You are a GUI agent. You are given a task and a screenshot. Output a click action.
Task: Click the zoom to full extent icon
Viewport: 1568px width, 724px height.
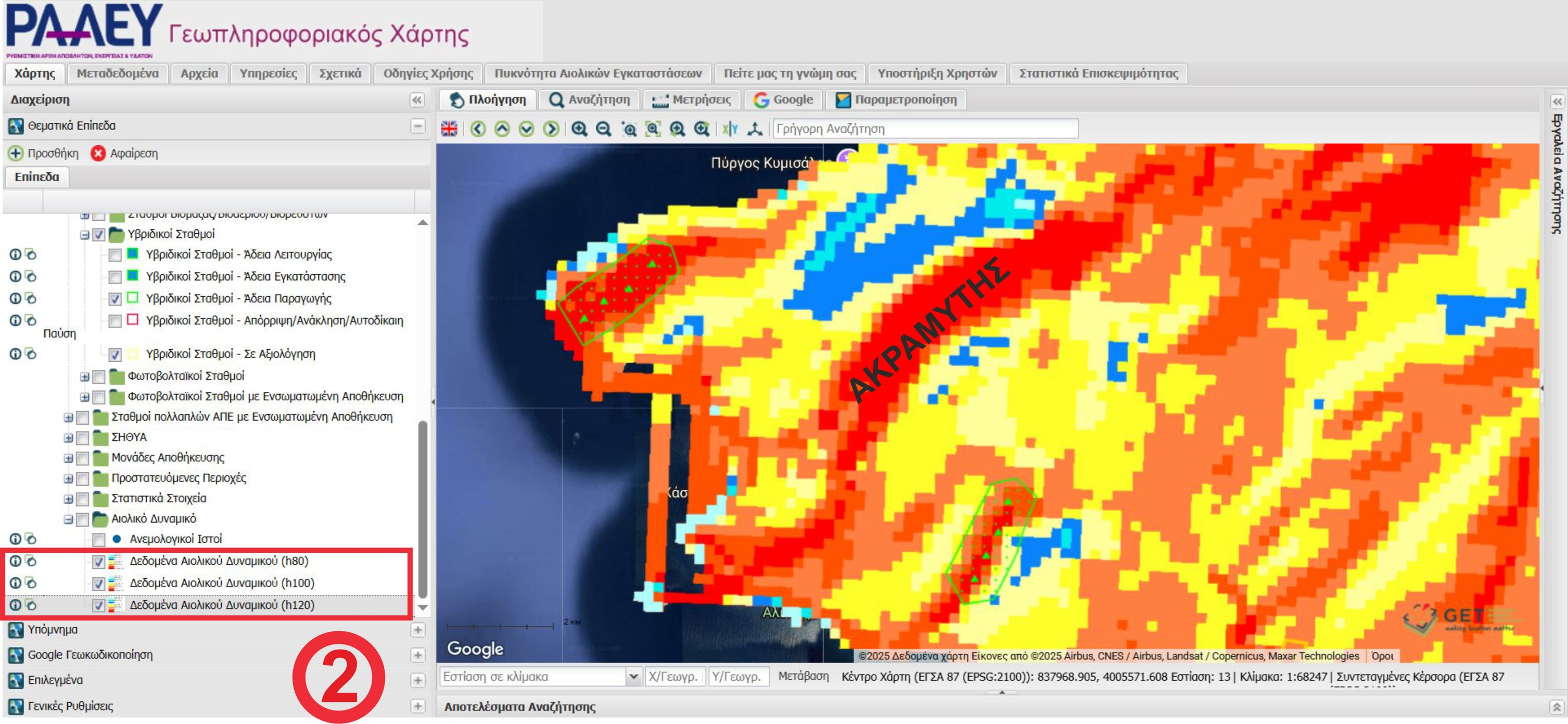tap(653, 129)
